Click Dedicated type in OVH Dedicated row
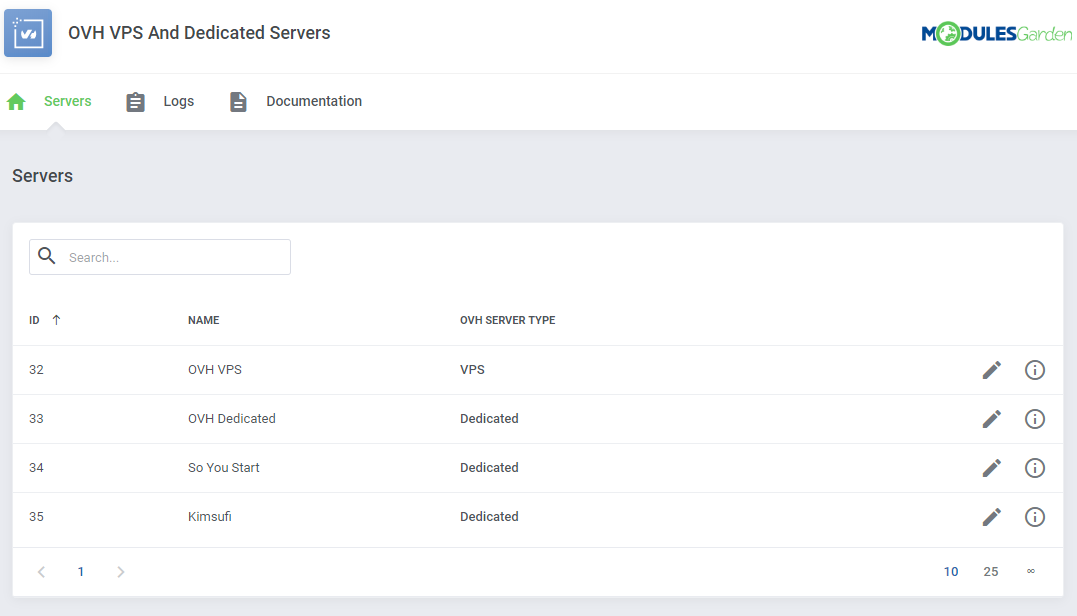This screenshot has width=1077, height=616. click(x=489, y=418)
